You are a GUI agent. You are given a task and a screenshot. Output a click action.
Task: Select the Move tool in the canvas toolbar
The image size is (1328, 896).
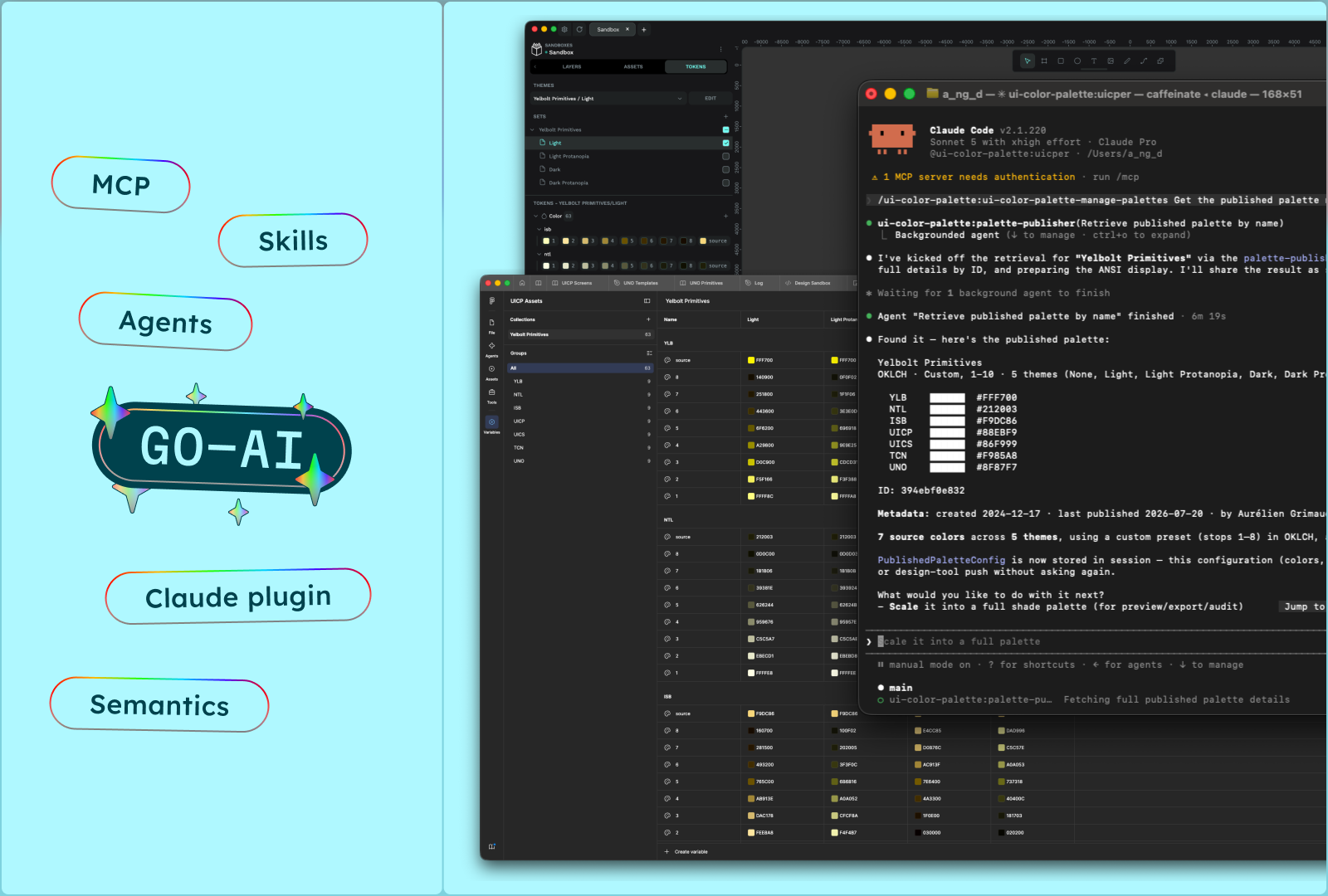click(1028, 61)
